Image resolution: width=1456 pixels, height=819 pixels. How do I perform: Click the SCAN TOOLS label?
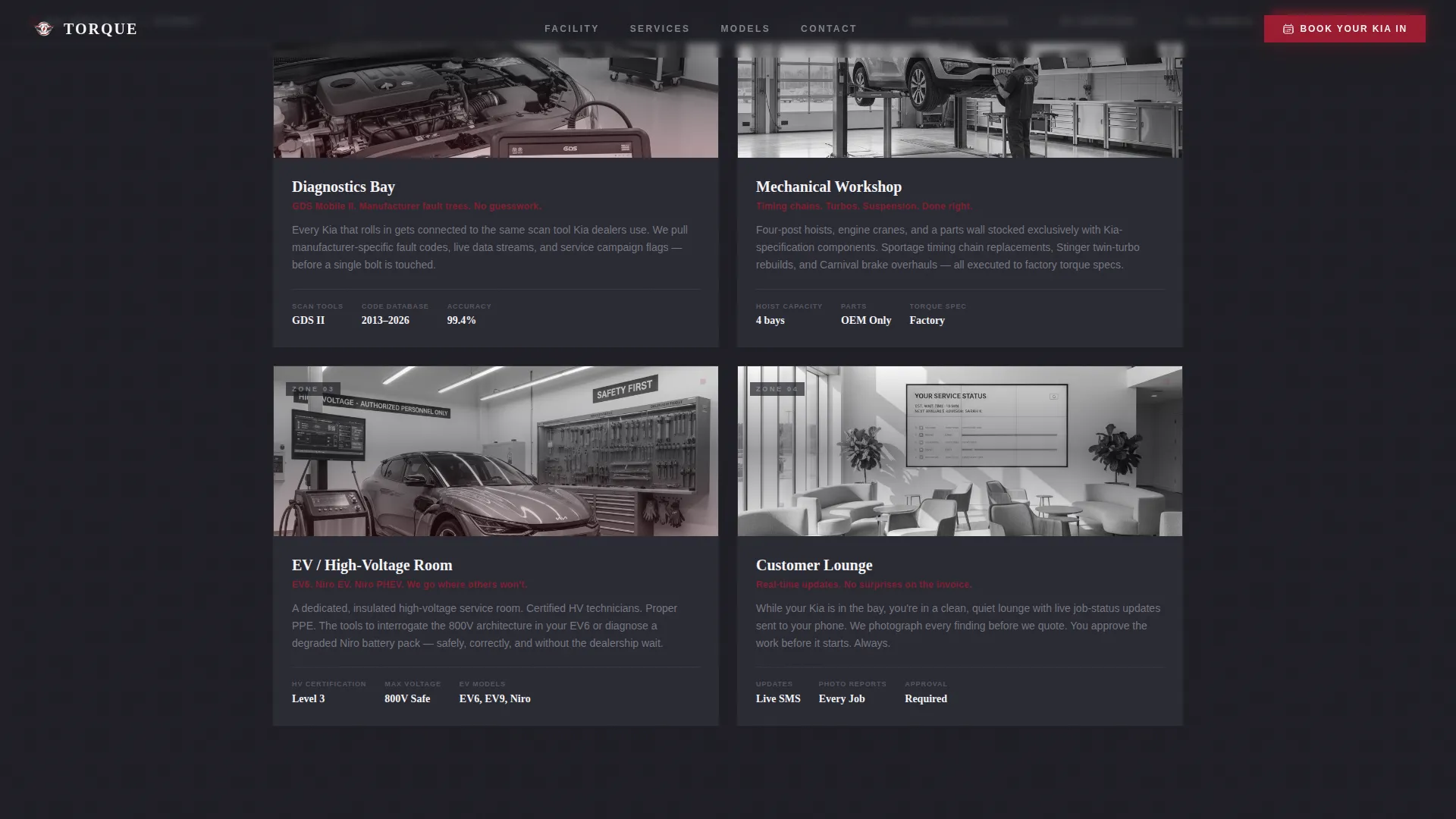tap(318, 306)
